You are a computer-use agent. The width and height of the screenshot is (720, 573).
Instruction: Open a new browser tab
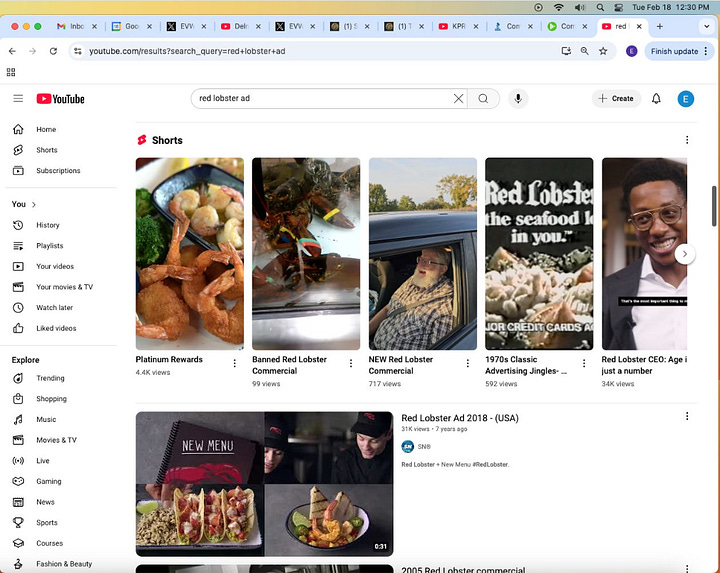pos(659,26)
